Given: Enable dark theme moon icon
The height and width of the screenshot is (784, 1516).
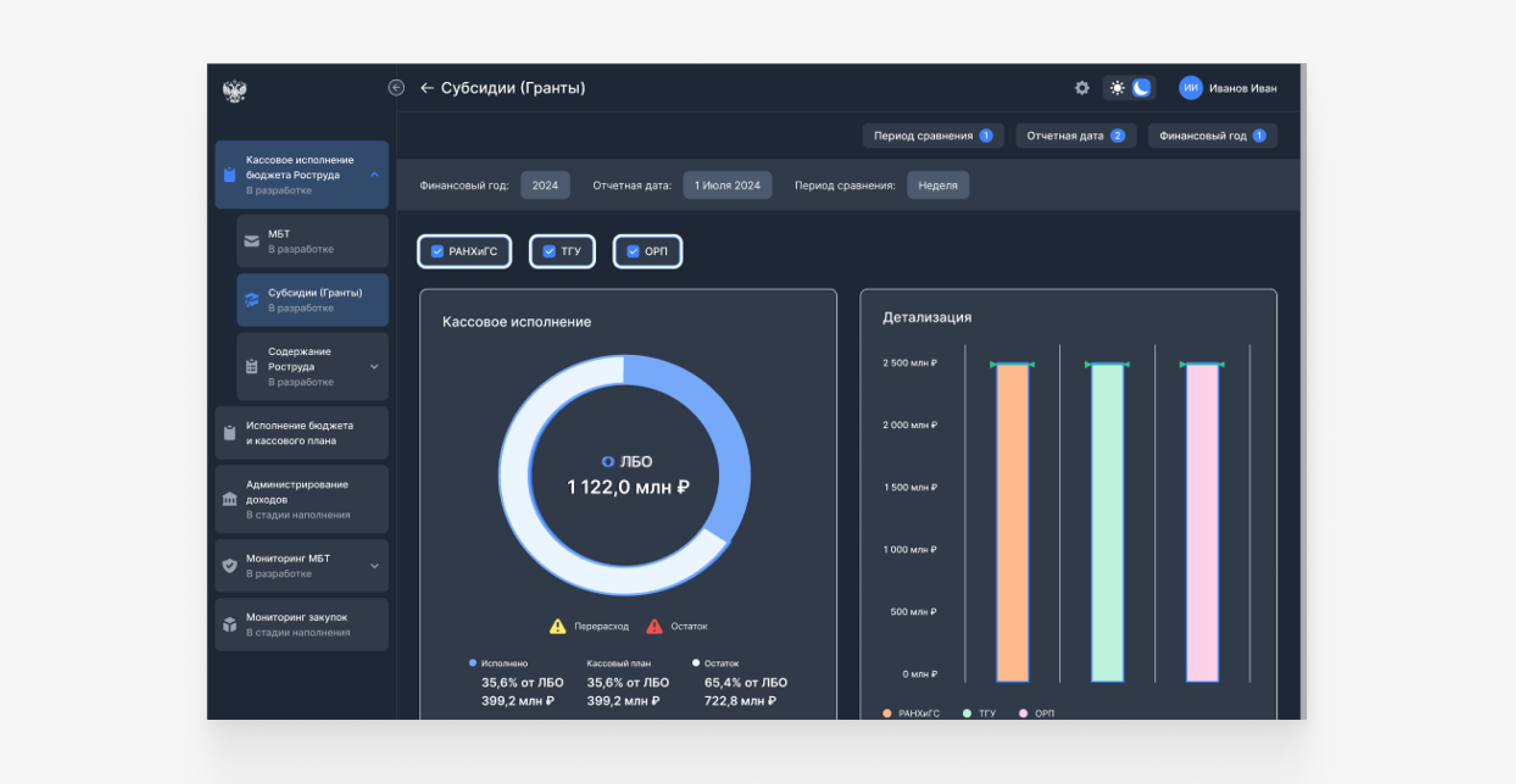Looking at the screenshot, I should tap(1141, 88).
